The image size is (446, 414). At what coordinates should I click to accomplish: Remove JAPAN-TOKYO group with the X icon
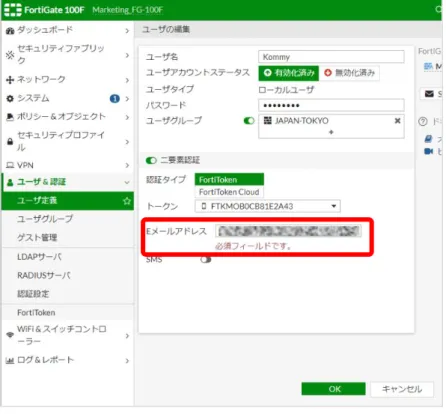397,121
